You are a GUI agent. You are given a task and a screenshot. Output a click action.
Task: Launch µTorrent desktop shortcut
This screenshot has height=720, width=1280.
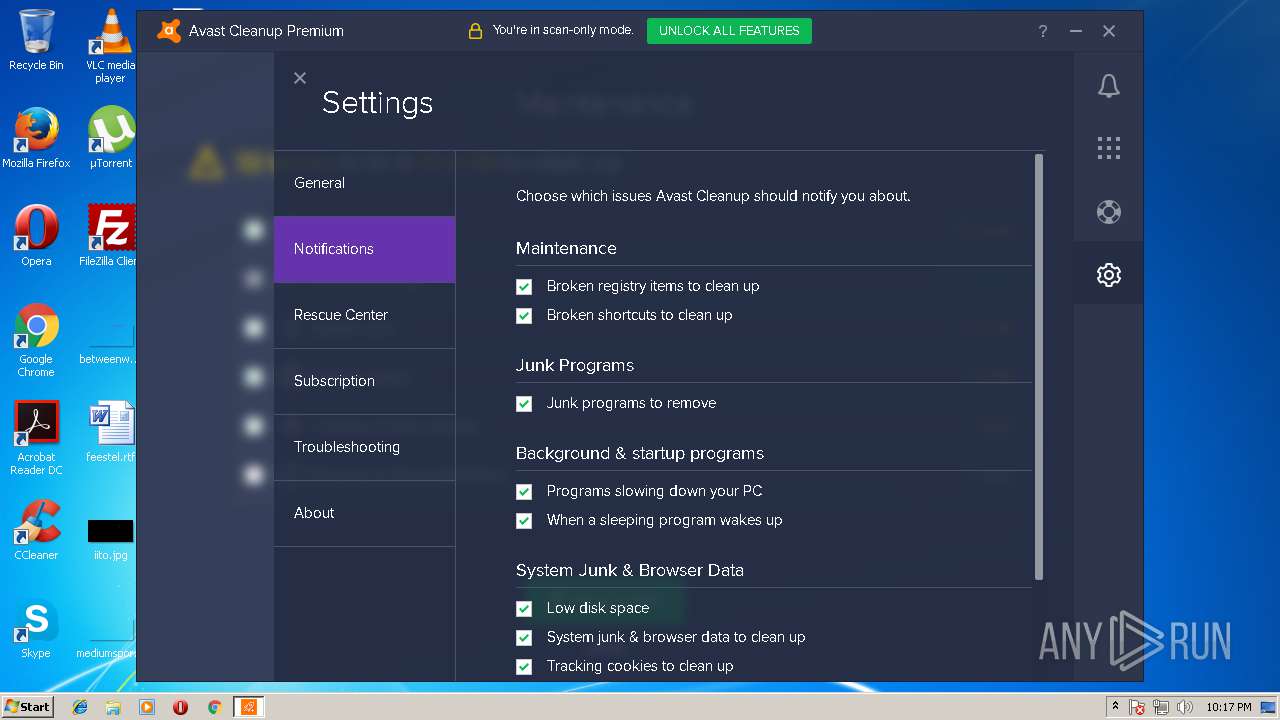(110, 138)
